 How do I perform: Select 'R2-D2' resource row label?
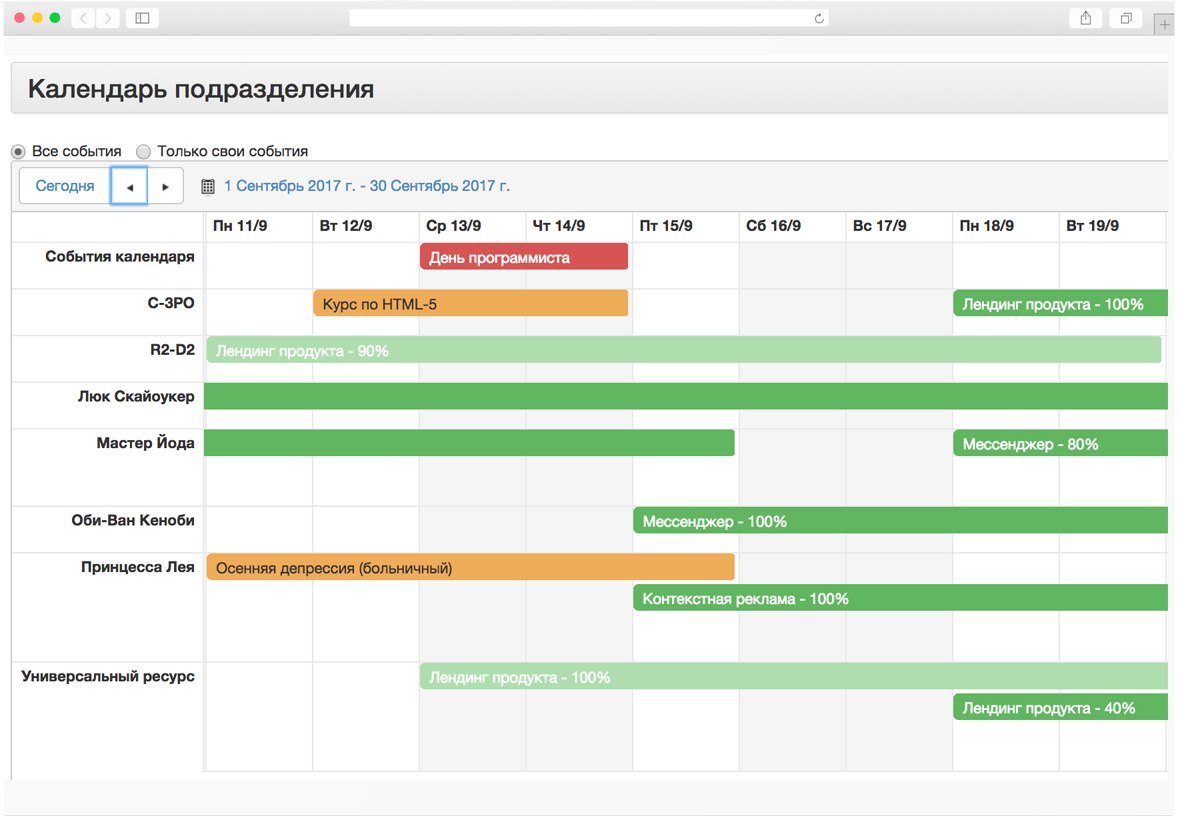tap(172, 350)
